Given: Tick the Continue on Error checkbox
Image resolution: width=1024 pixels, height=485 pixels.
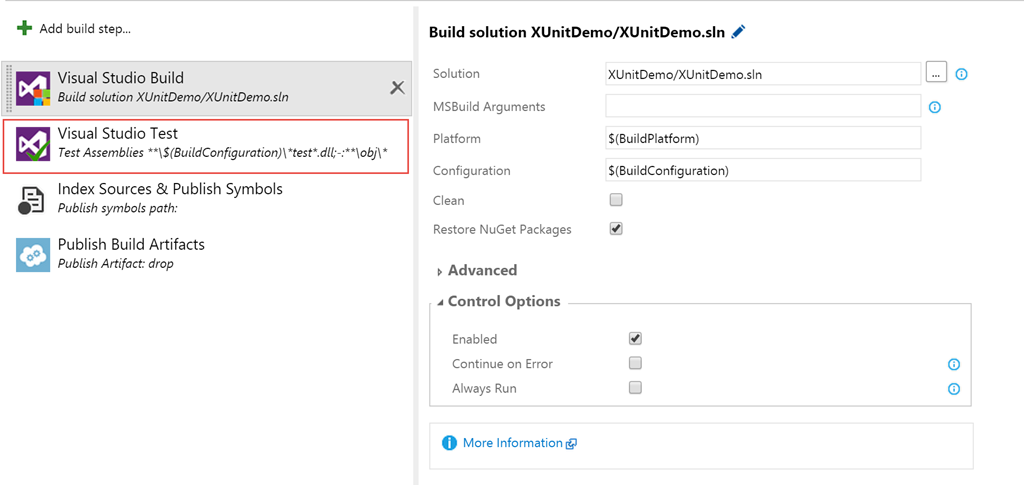Looking at the screenshot, I should (635, 362).
